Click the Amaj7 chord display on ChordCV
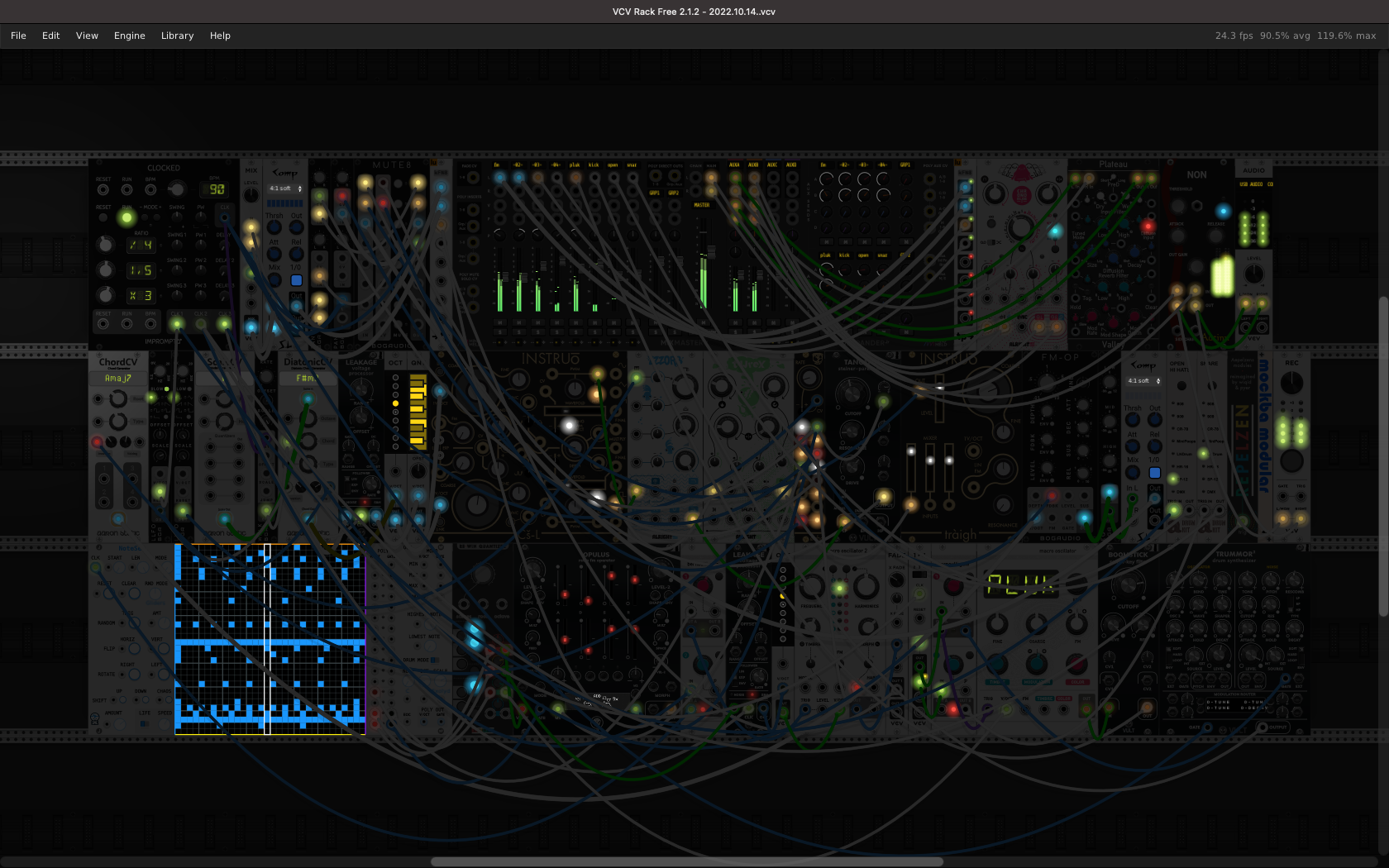 118,379
